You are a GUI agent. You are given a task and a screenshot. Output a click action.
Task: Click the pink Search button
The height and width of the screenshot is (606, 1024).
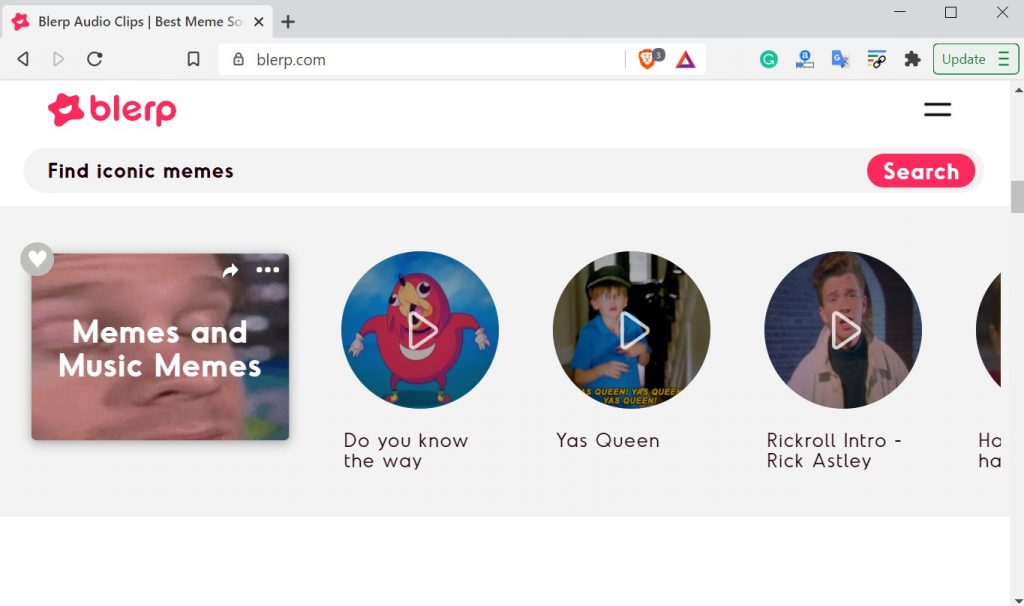pyautogui.click(x=921, y=171)
